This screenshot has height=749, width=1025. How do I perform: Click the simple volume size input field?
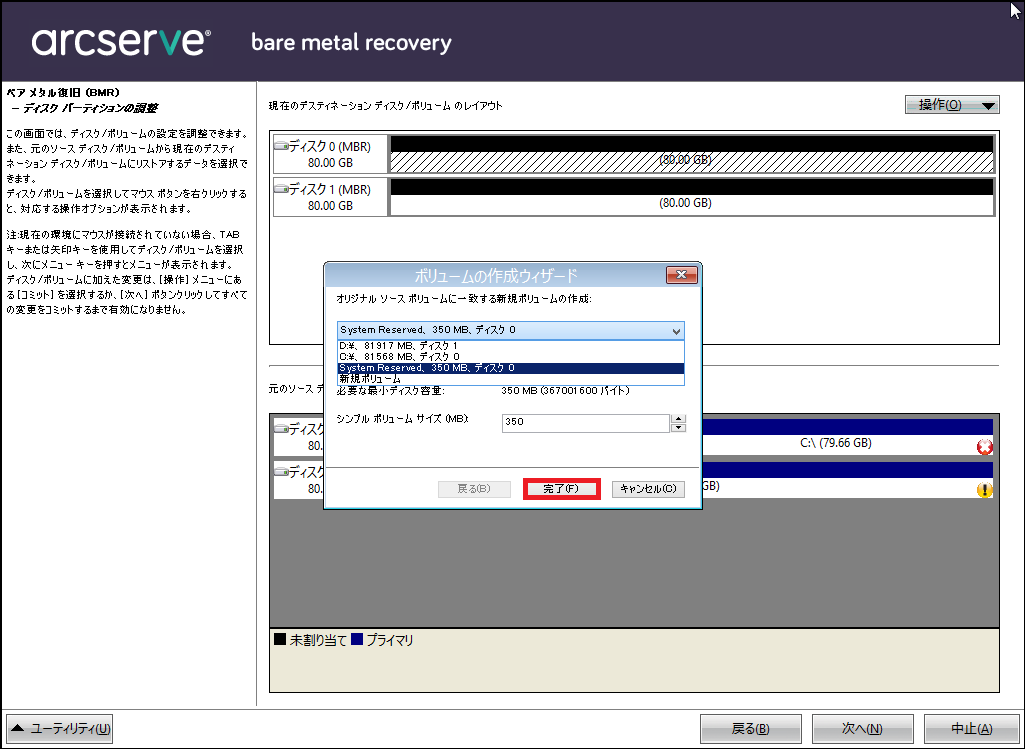tap(585, 423)
